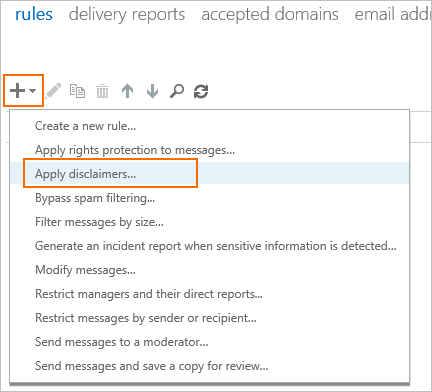Move rule up with arrow icon

(x=127, y=91)
